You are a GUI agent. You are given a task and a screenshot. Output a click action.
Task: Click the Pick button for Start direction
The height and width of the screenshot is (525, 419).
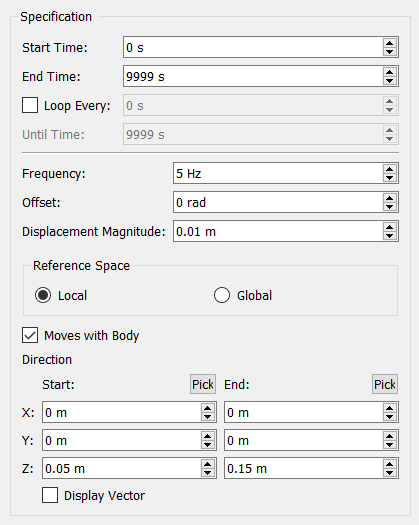pyautogui.click(x=203, y=384)
